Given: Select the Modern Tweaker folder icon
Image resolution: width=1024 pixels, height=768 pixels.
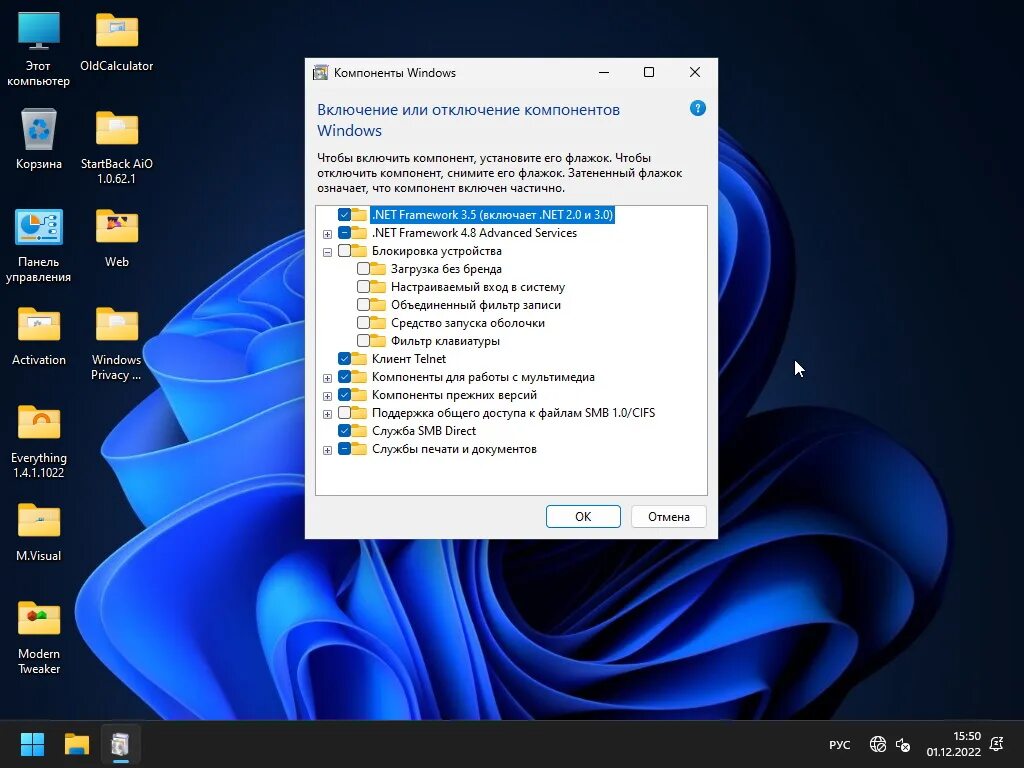Looking at the screenshot, I should pyautogui.click(x=39, y=637).
